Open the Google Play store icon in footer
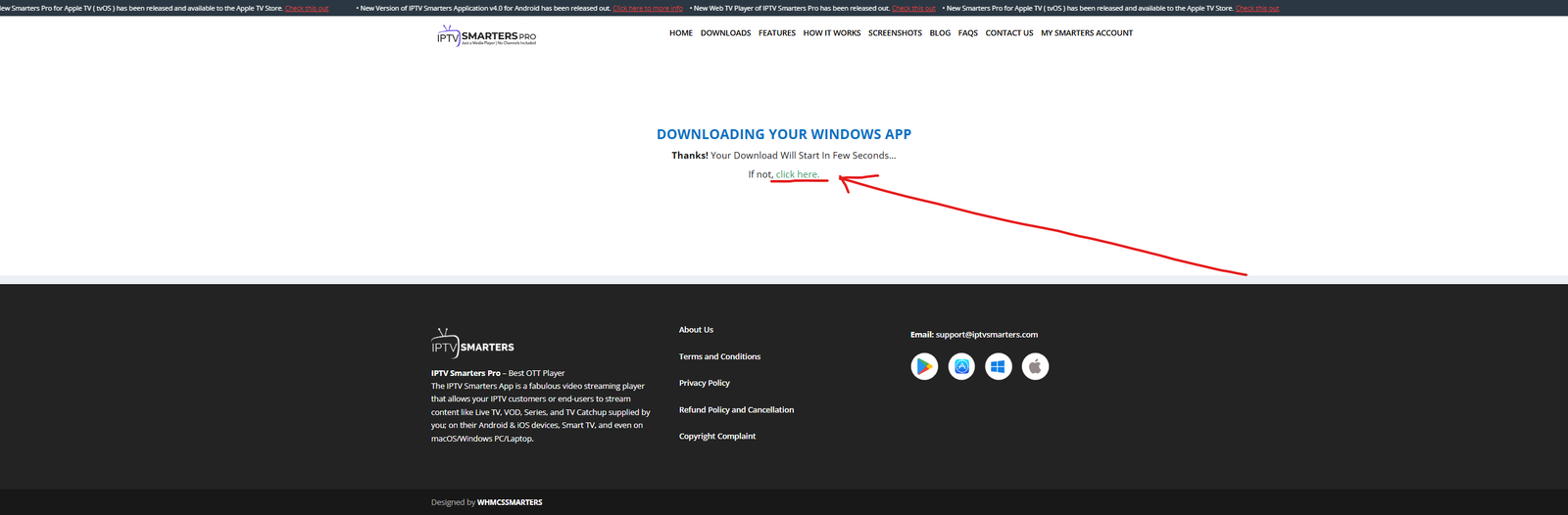The height and width of the screenshot is (515, 1568). [924, 366]
